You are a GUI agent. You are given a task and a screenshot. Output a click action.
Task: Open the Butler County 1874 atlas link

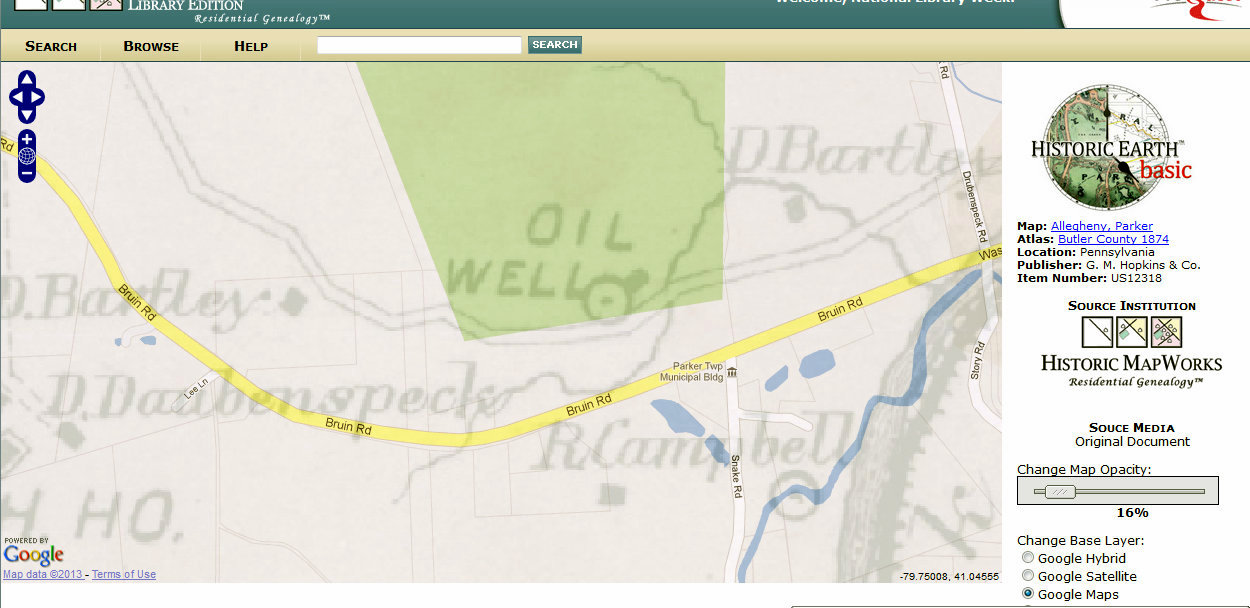click(1113, 239)
